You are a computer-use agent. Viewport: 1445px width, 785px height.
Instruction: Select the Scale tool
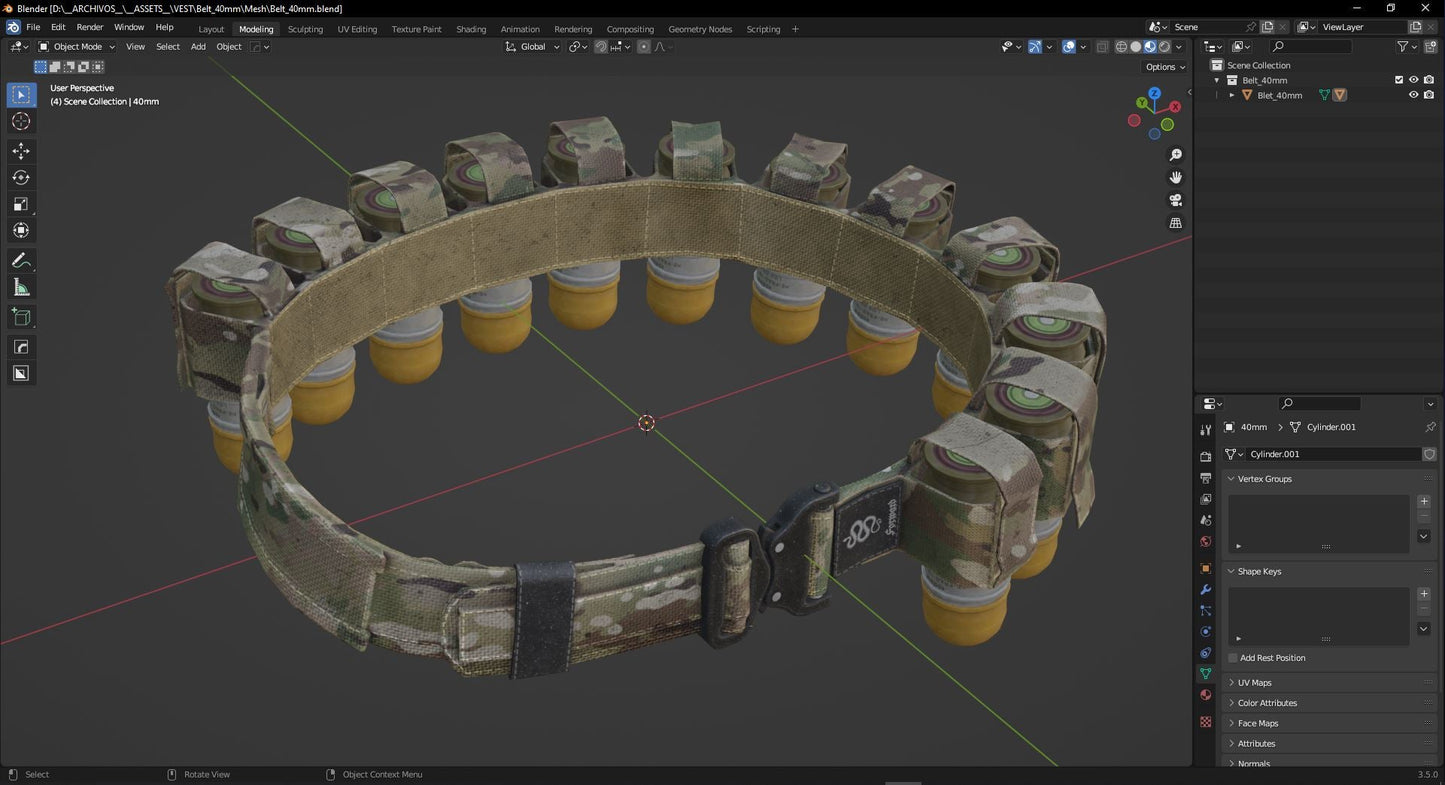[x=20, y=204]
